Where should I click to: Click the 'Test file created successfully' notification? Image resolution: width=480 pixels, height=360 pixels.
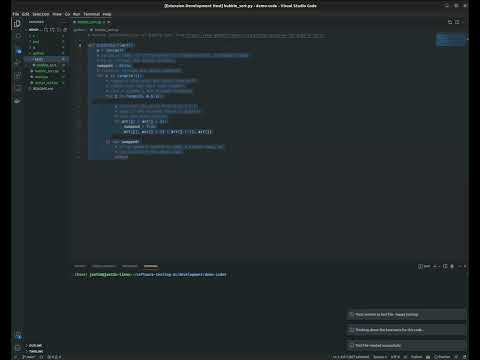tap(406, 346)
